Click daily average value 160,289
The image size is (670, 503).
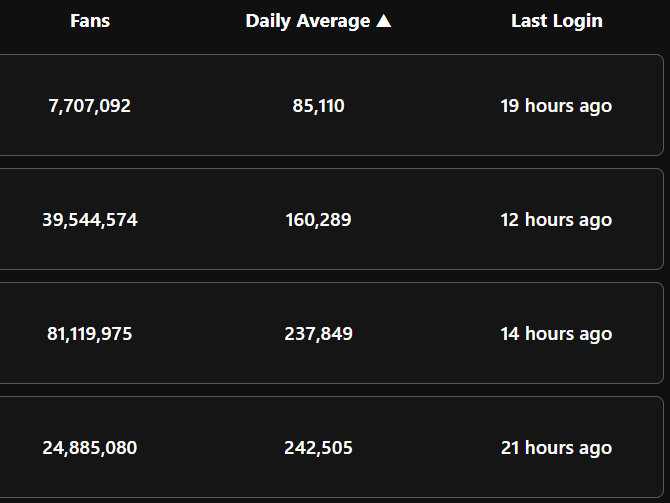pos(318,220)
